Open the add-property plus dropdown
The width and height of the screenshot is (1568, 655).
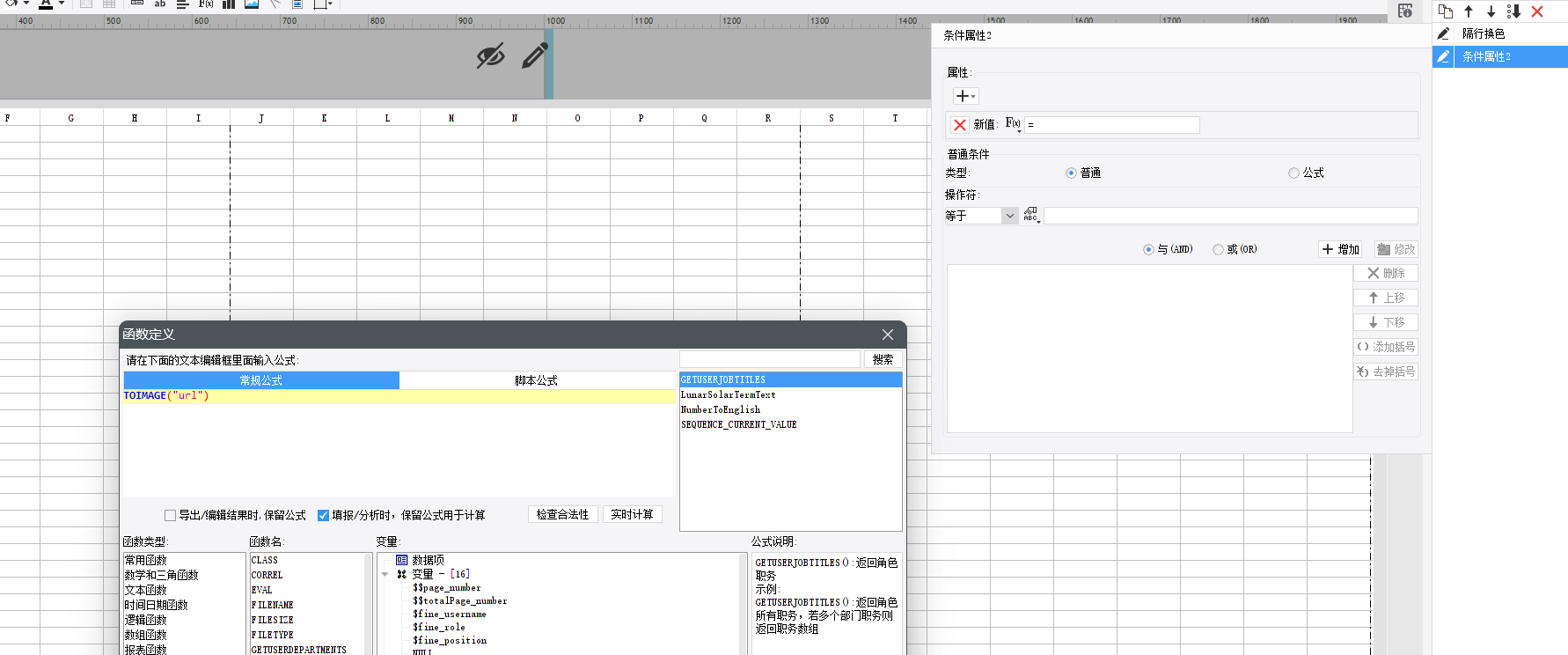pos(965,96)
